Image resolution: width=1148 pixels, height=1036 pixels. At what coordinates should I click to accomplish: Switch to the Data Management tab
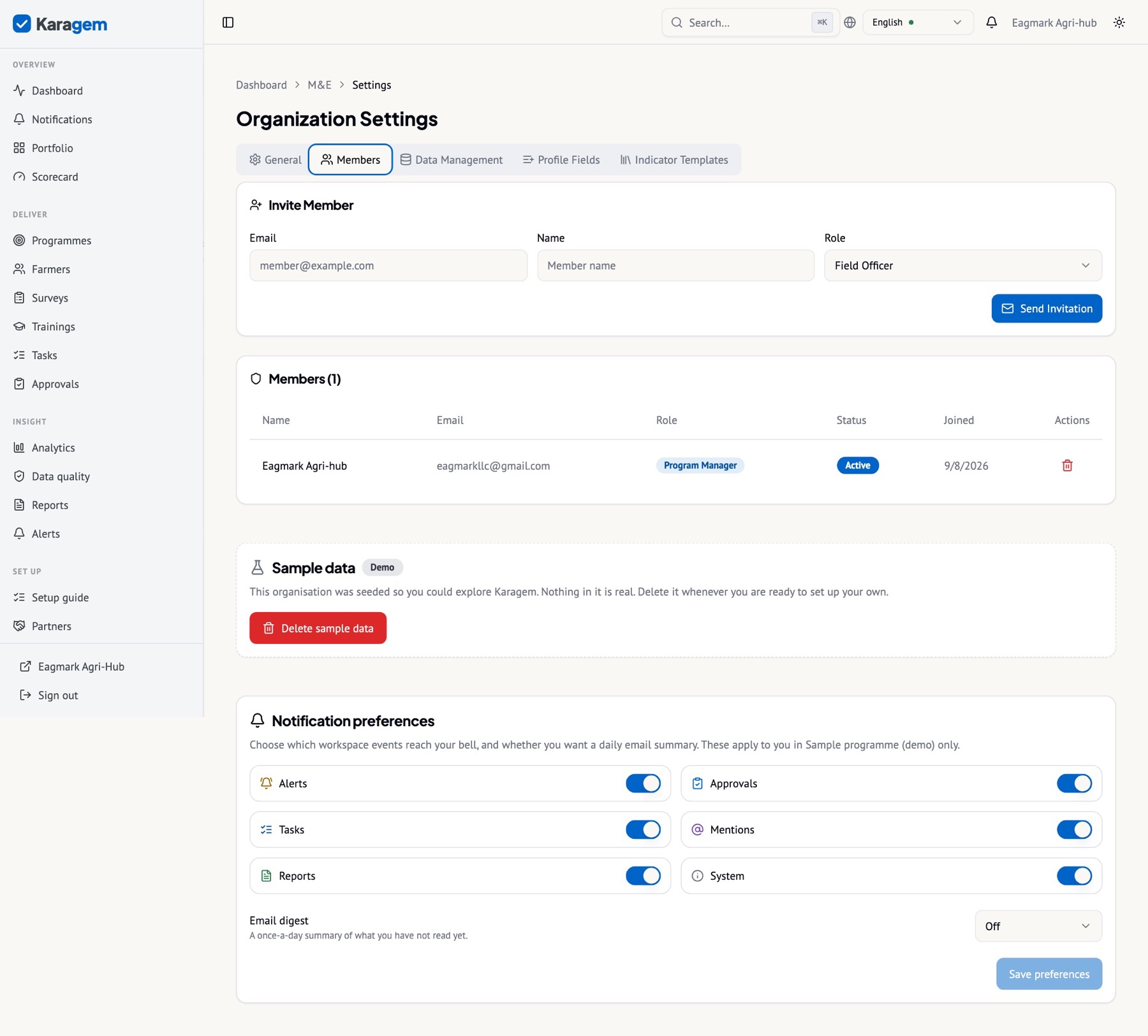tap(452, 159)
